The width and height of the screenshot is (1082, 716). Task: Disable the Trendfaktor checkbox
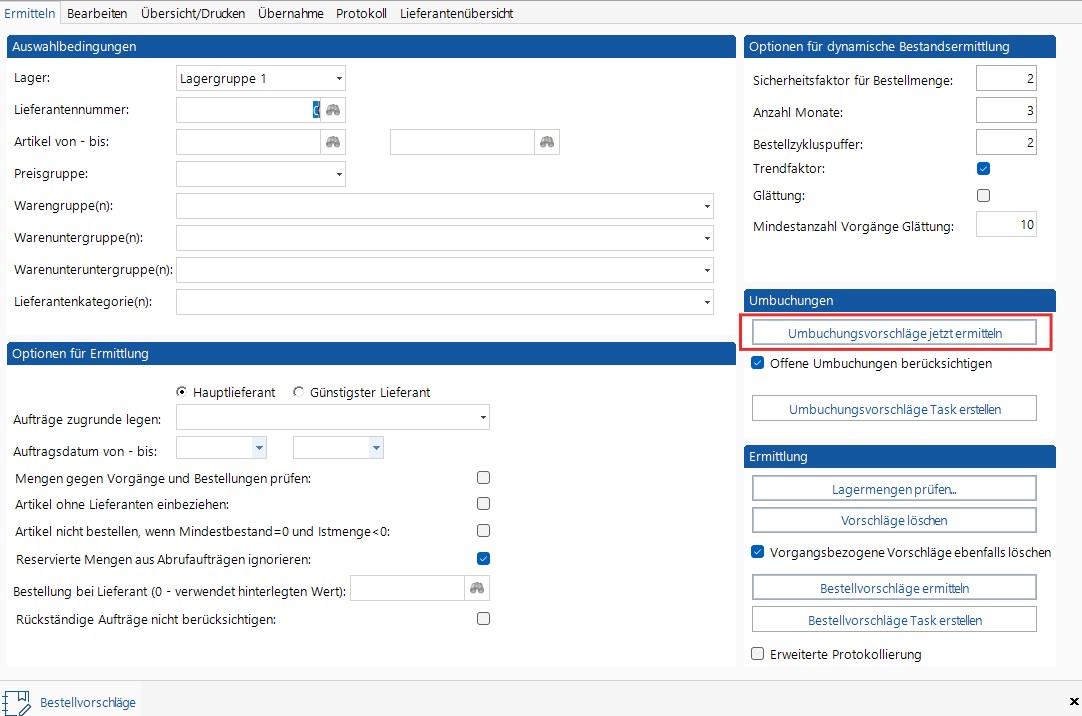(x=983, y=169)
